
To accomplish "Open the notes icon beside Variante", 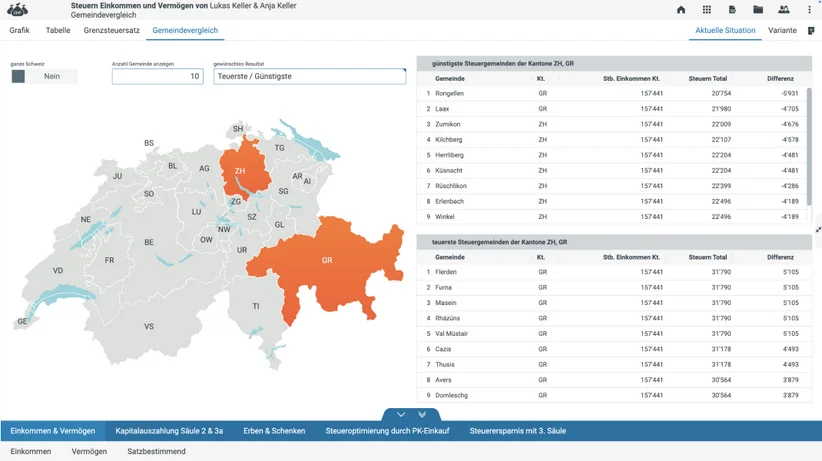I will 811,31.
